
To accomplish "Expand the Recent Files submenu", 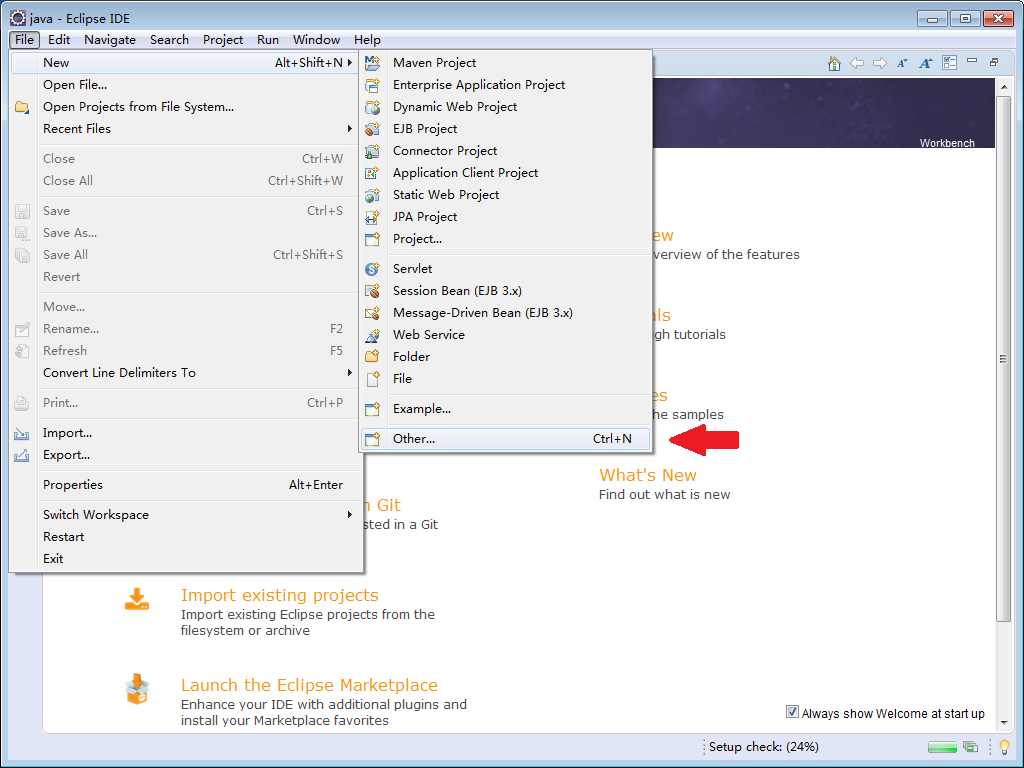I will click(187, 129).
